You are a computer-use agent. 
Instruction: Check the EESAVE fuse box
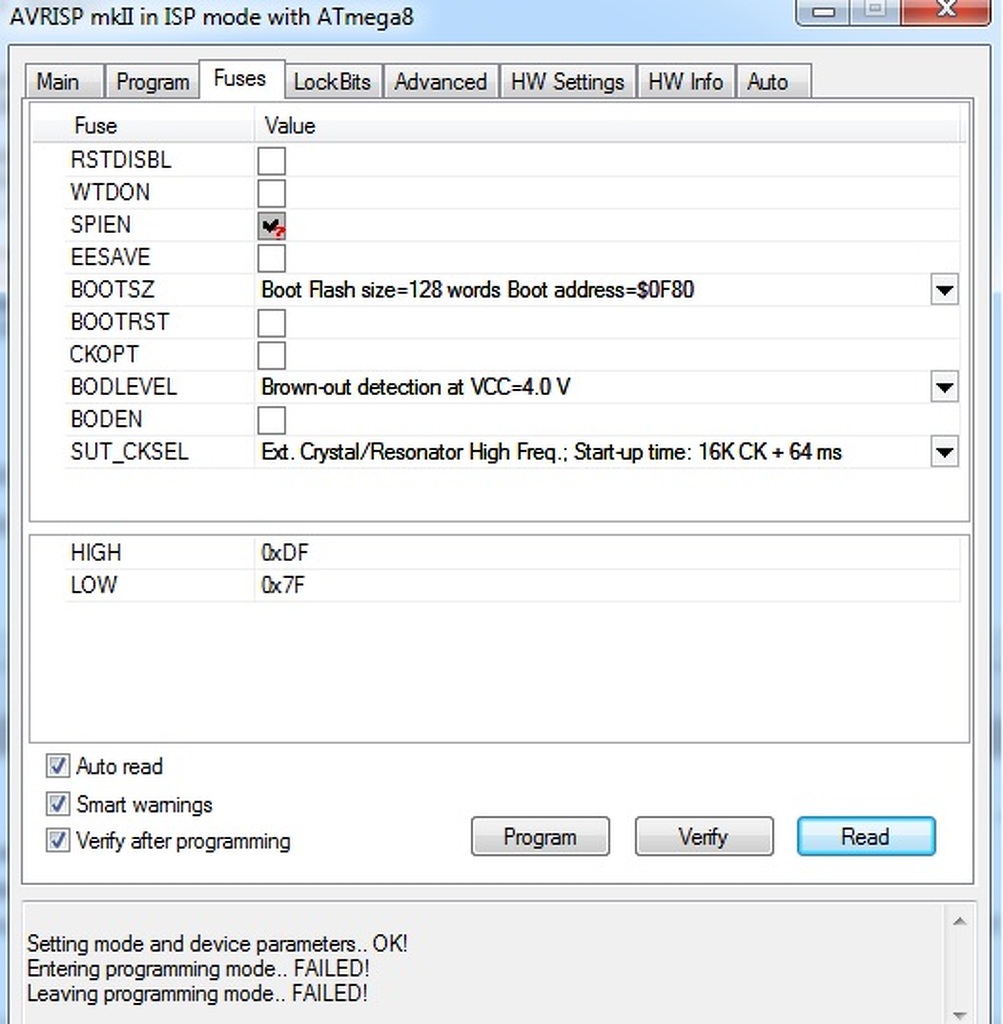pyautogui.click(x=272, y=258)
